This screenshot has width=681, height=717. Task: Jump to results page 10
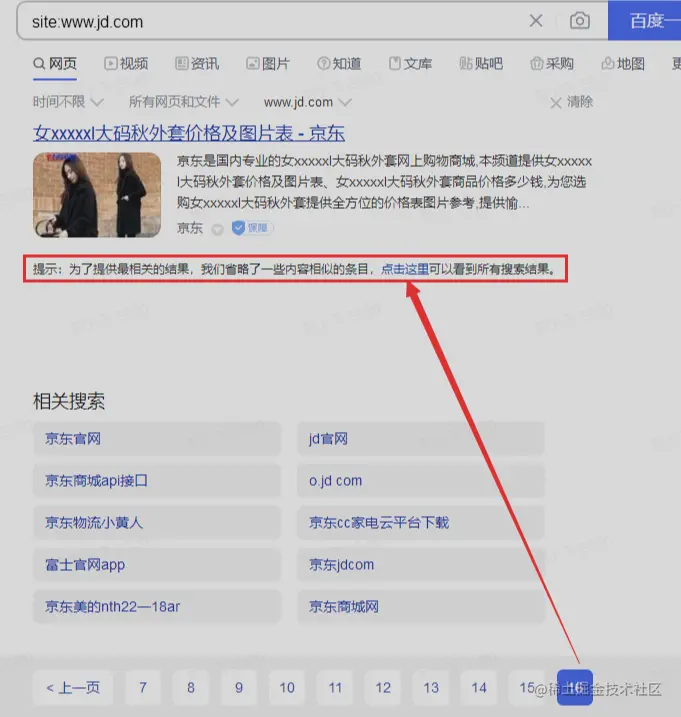[287, 688]
